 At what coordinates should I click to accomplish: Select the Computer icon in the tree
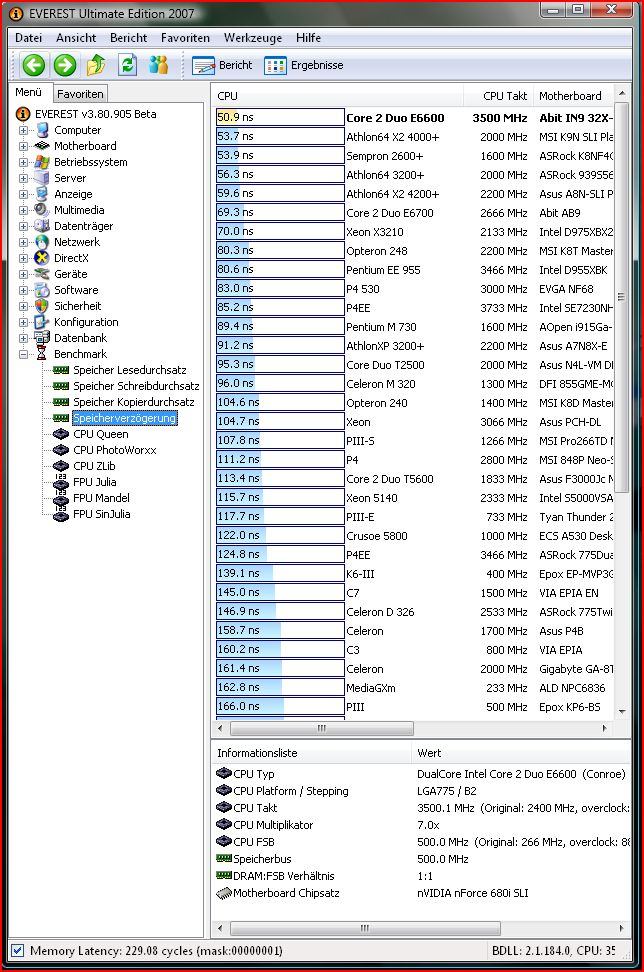(42, 130)
